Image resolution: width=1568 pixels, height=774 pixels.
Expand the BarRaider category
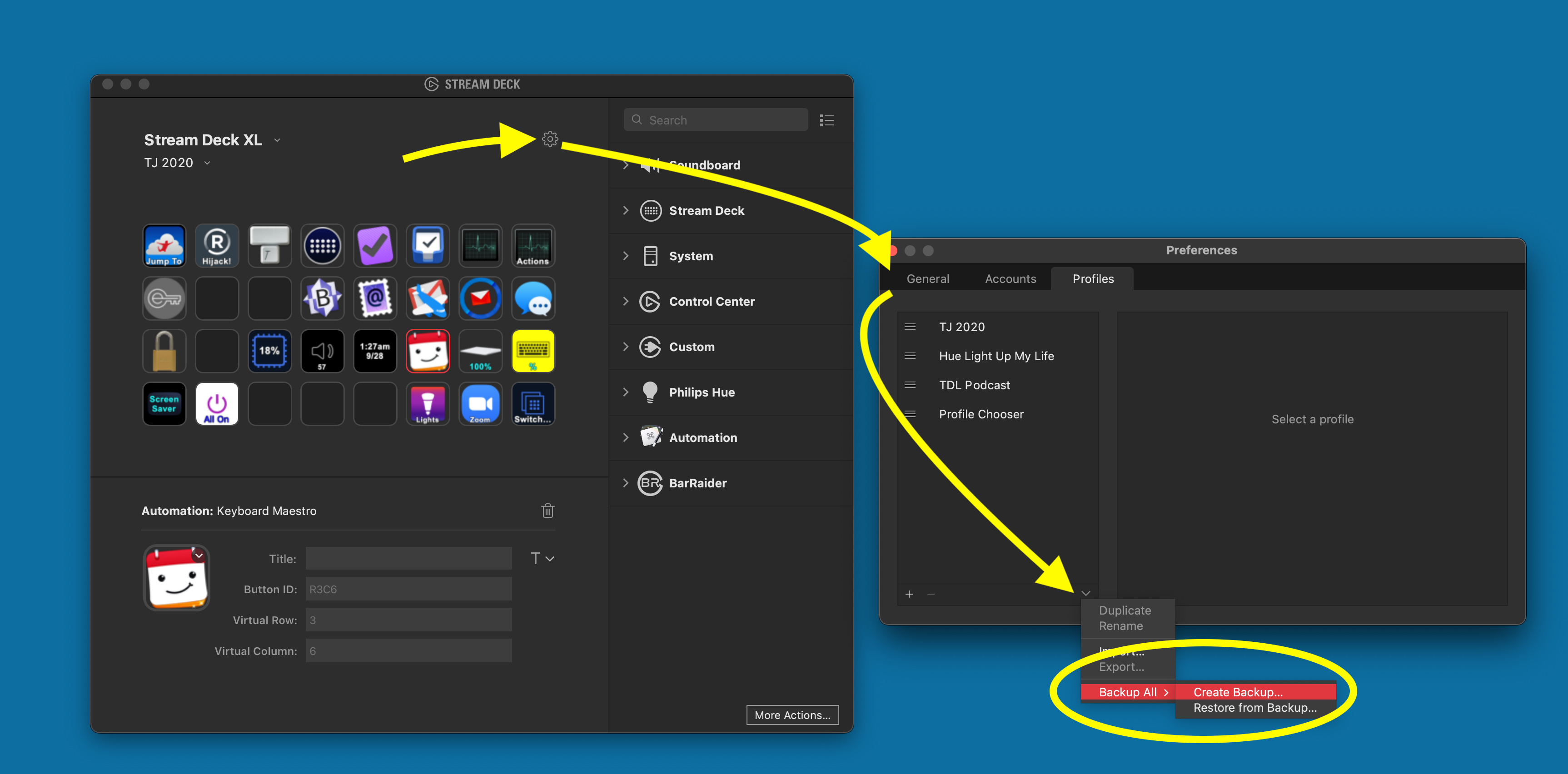tap(625, 483)
